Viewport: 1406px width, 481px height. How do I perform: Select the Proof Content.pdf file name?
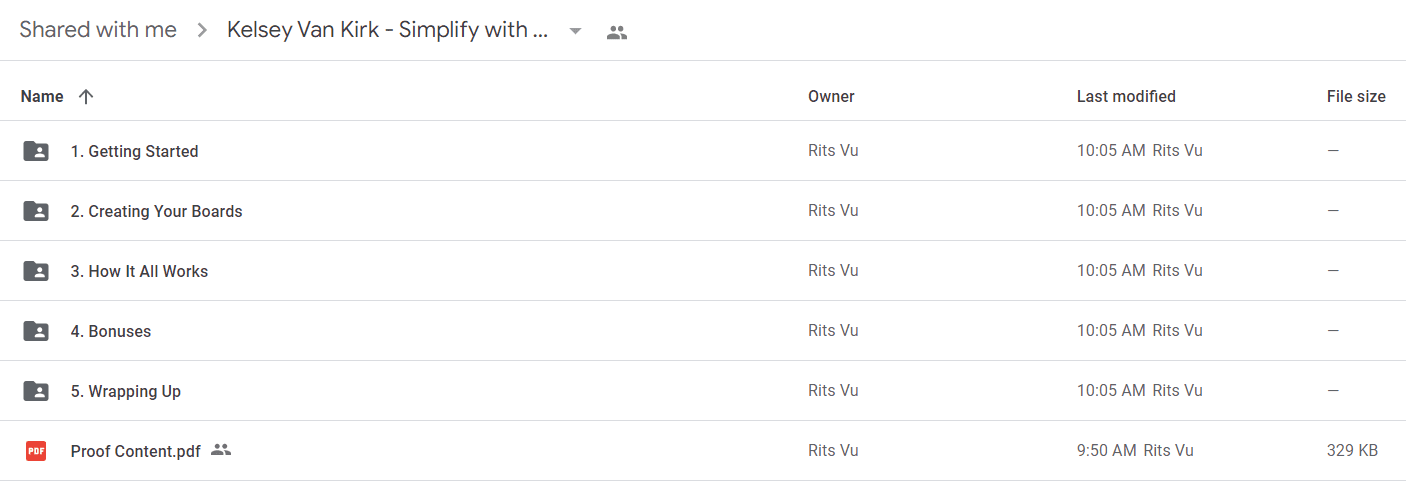point(136,451)
